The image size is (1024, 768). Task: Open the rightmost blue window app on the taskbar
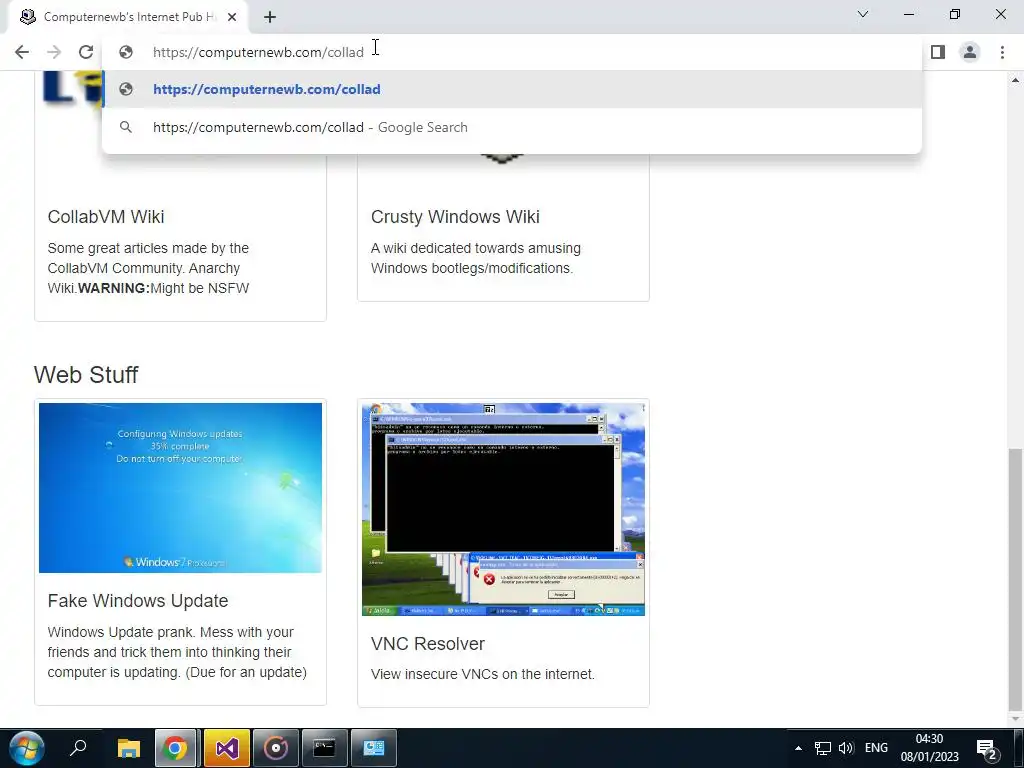click(x=374, y=748)
